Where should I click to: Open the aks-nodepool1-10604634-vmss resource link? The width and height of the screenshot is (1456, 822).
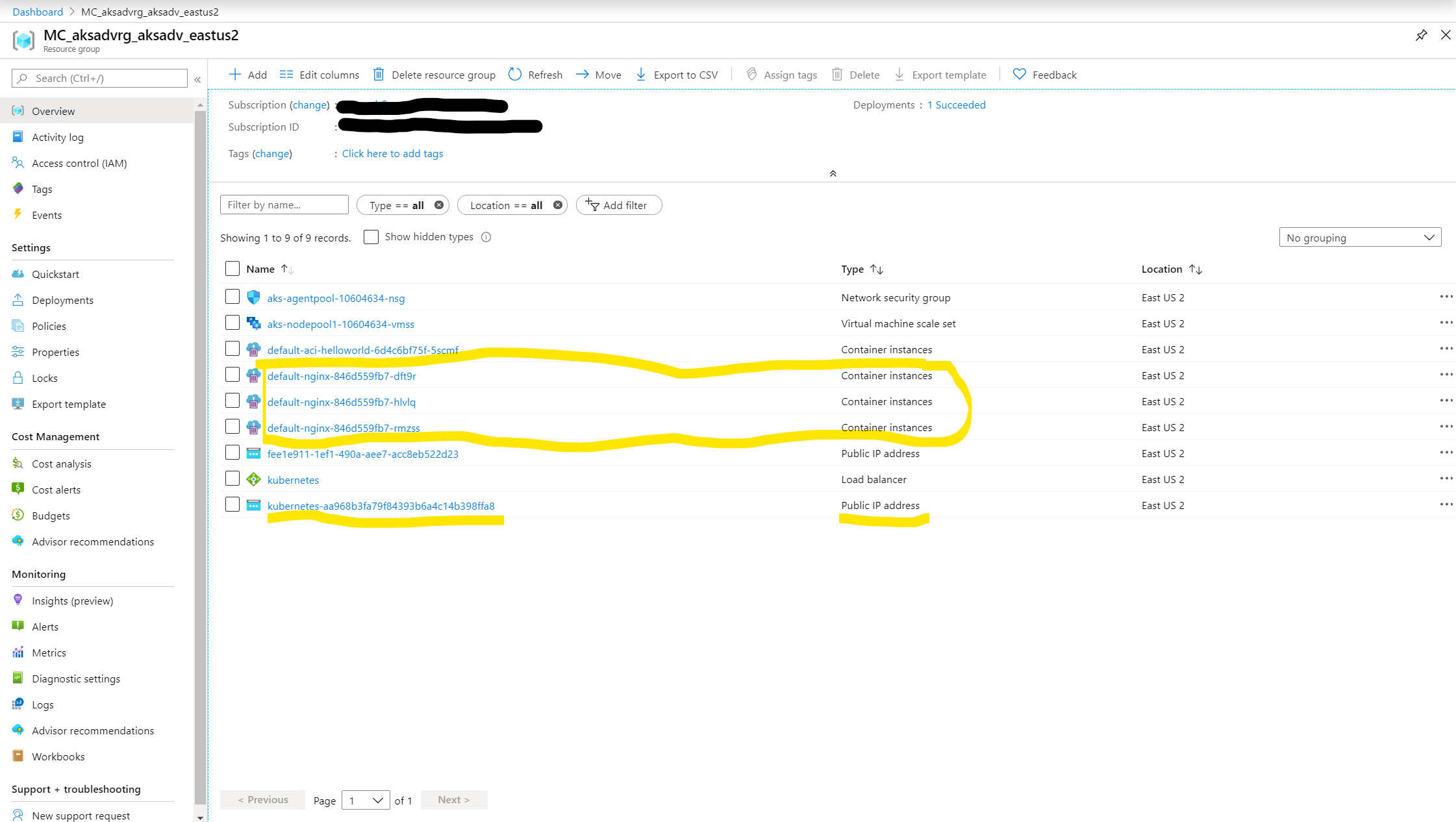[340, 324]
